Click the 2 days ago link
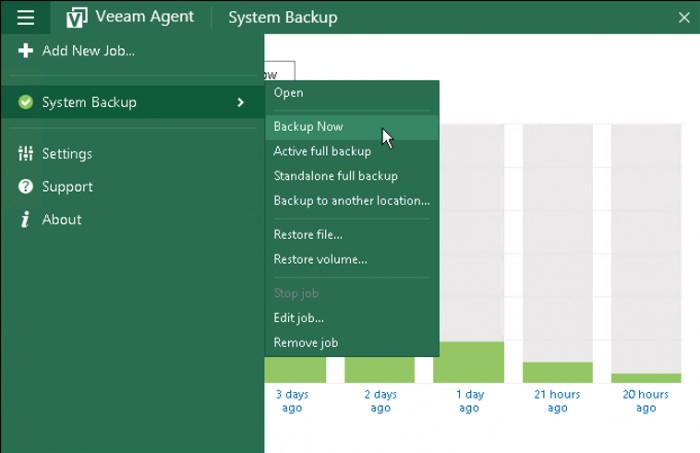 point(380,401)
